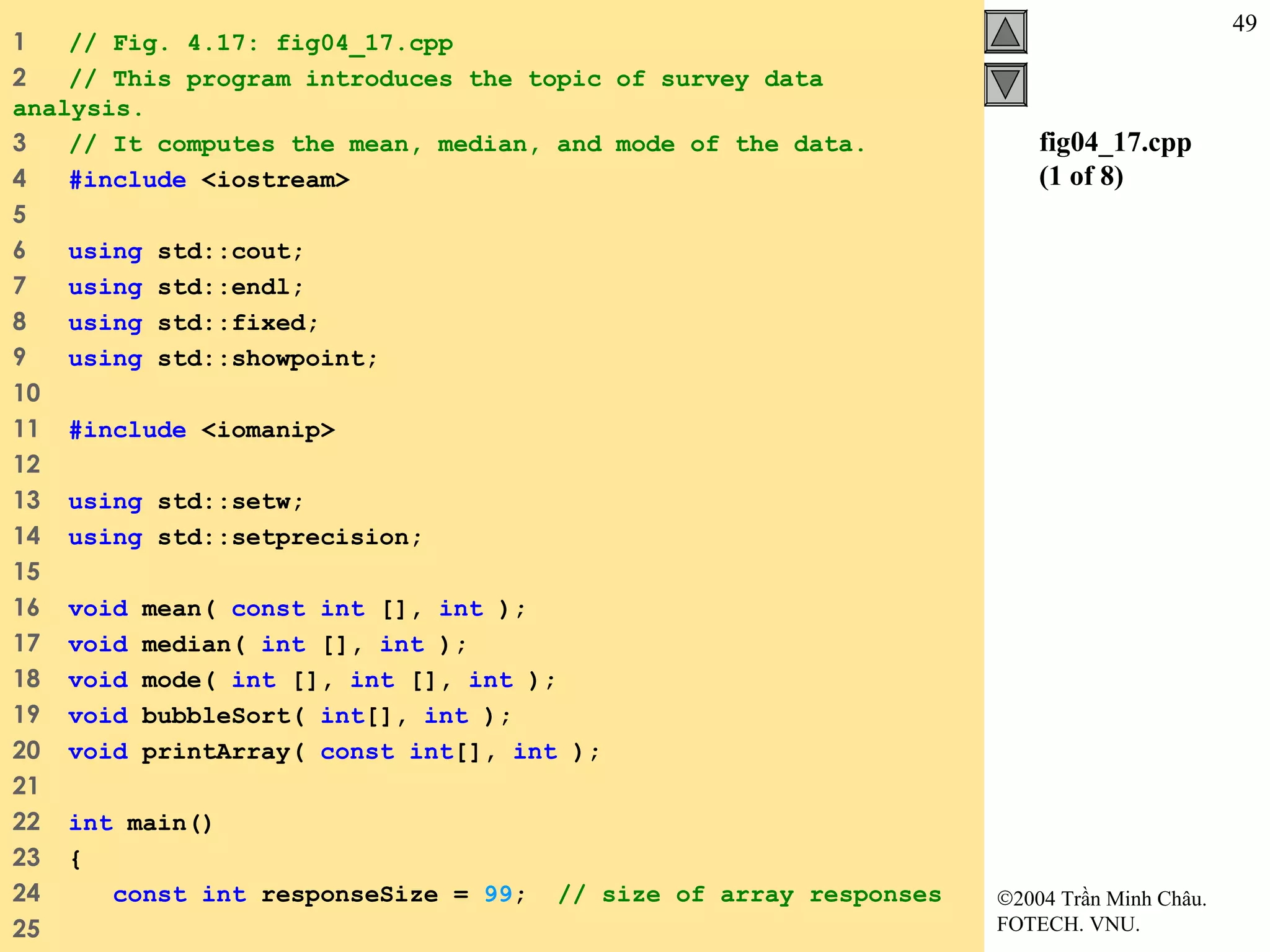This screenshot has height=952, width=1270.
Task: Click the 'void mode(' prototype line
Action: 312,681
